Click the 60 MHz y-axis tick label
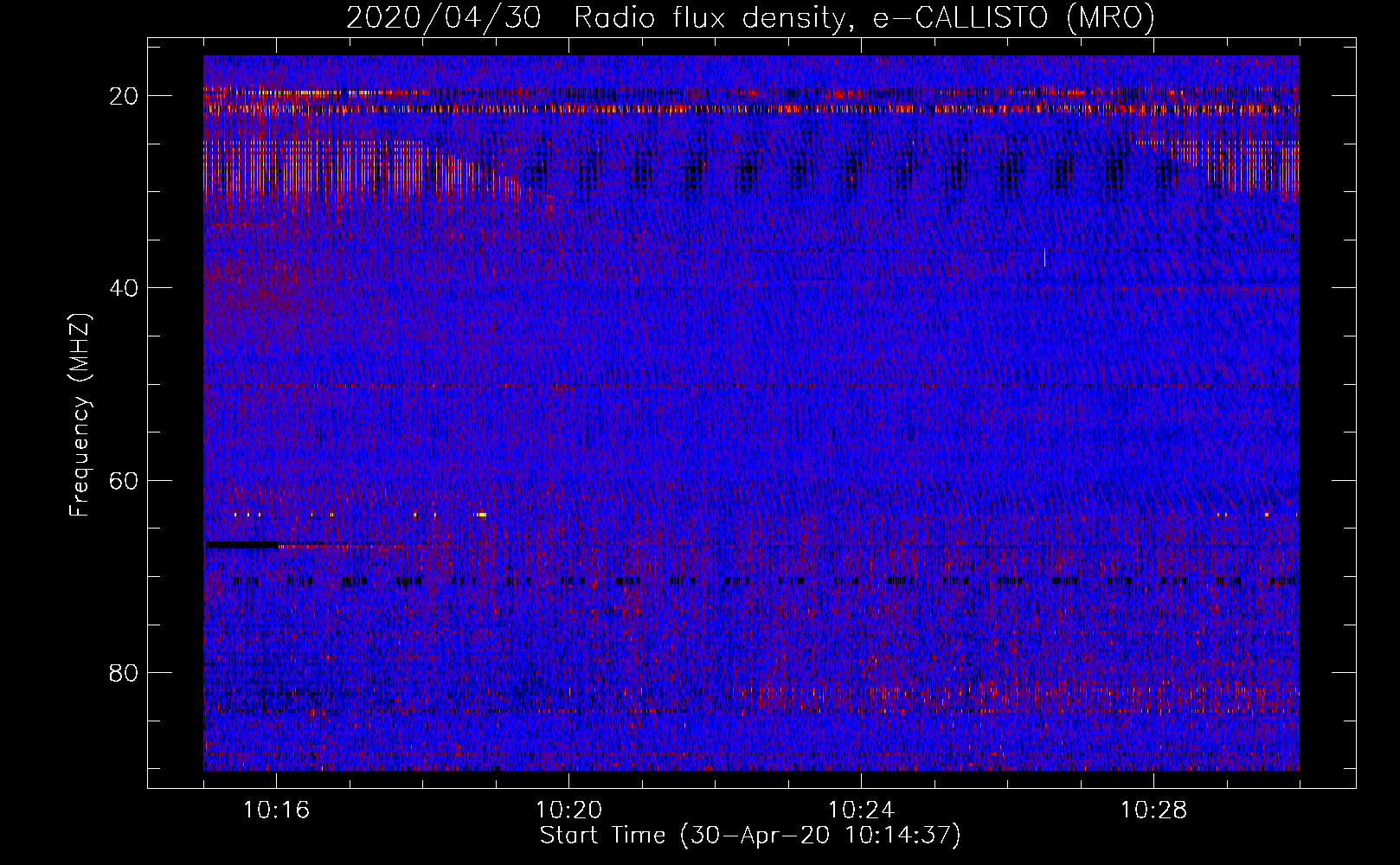1400x865 pixels. 124,480
